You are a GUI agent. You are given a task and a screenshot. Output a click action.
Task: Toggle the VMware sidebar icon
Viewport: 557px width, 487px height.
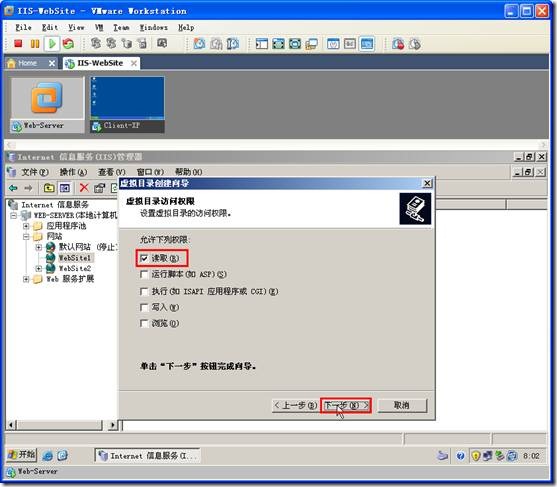tap(262, 44)
